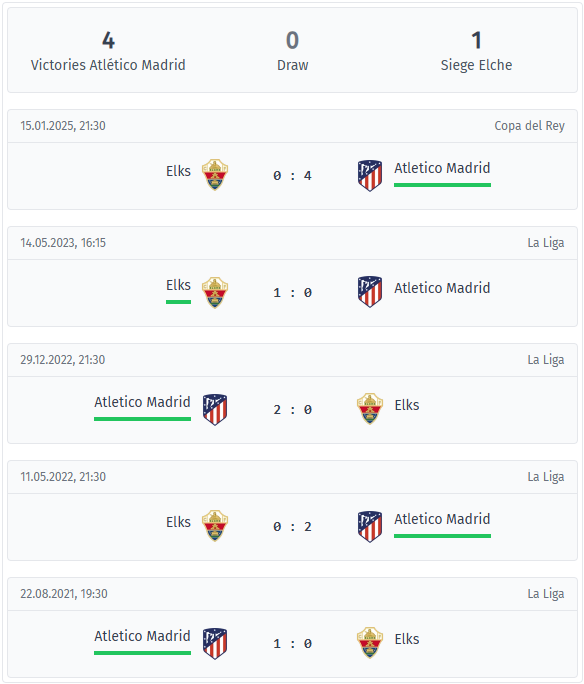
Task: Open Elks team link in 22.08.2021 match
Action: point(407,639)
